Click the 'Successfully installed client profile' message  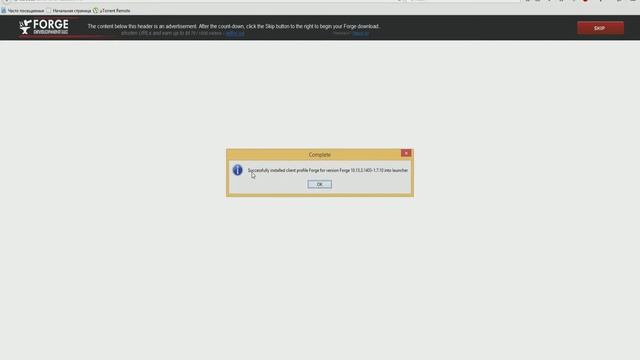click(x=327, y=170)
